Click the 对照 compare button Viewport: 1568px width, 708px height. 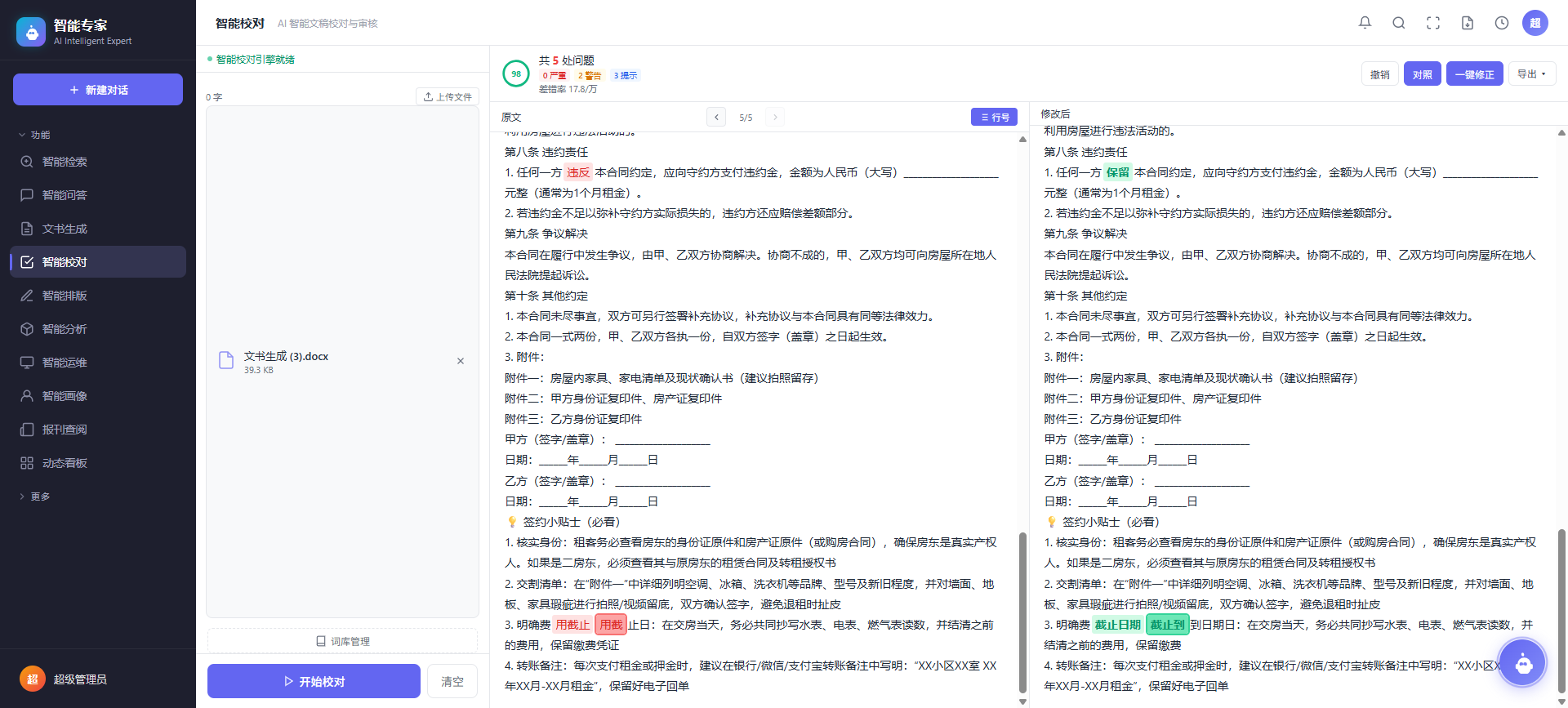[x=1423, y=74]
